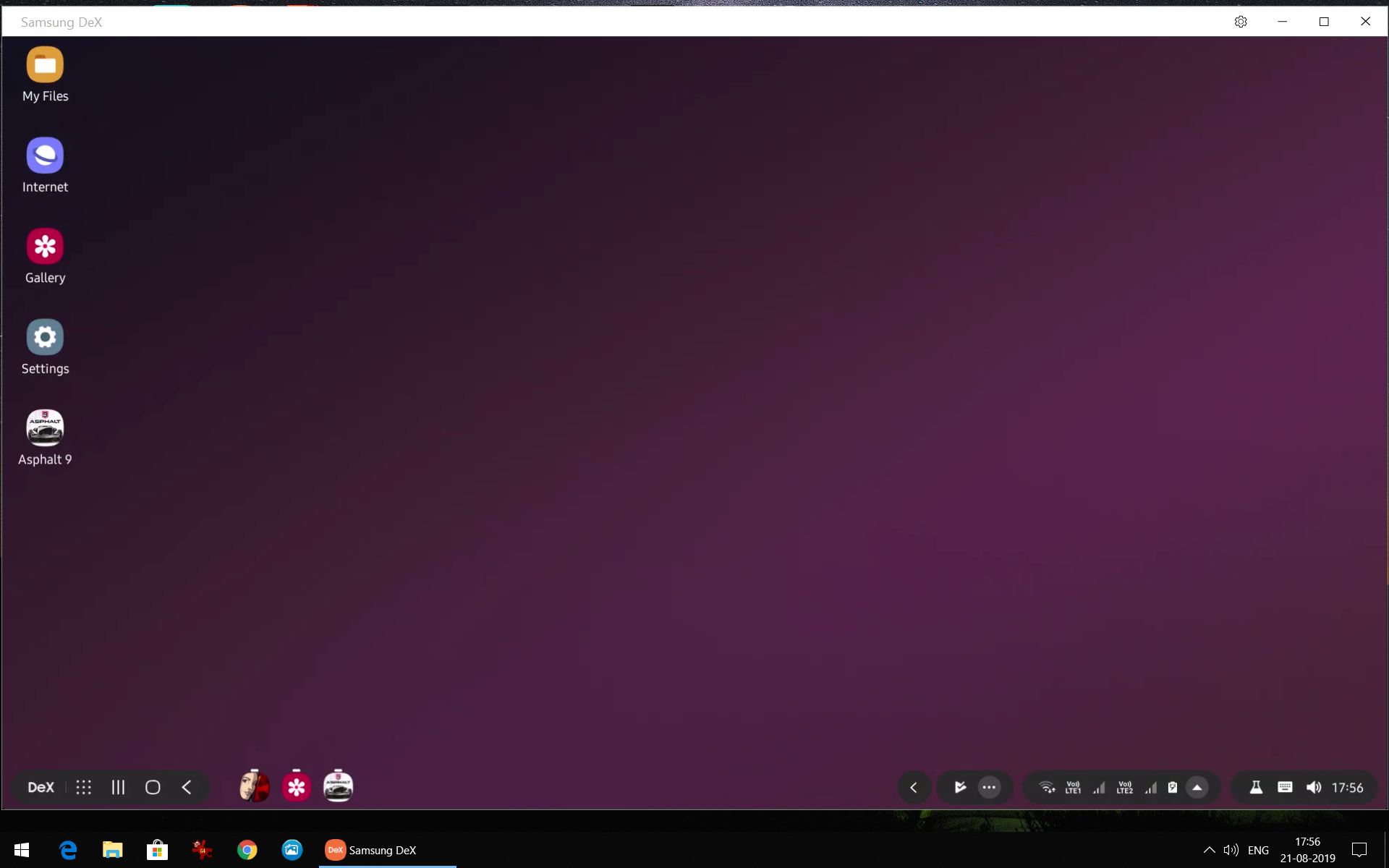Collapse the notification icons tray
This screenshot has height=868, width=1389.
click(x=914, y=788)
